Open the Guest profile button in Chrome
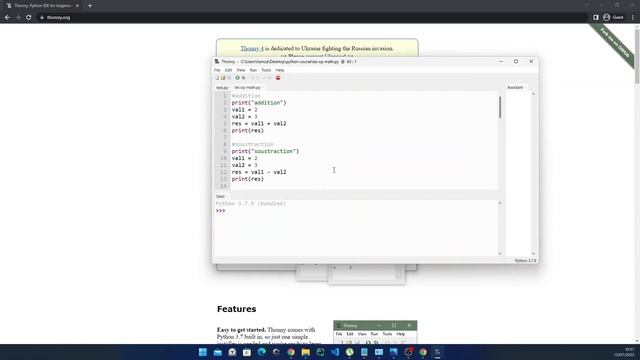This screenshot has width=640, height=360. click(x=613, y=18)
